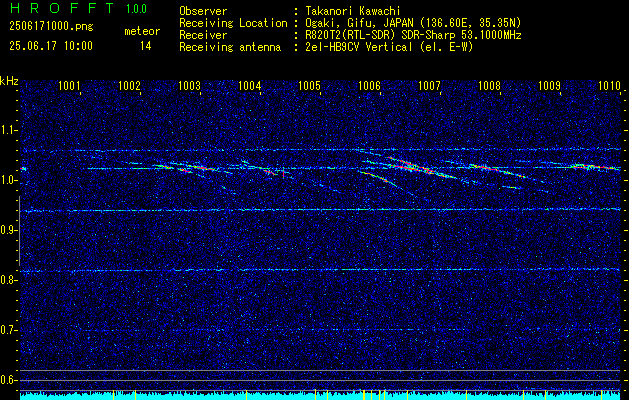Image resolution: width=629 pixels, height=400 pixels.
Task: Select the 1005 time axis label
Action: pos(309,86)
